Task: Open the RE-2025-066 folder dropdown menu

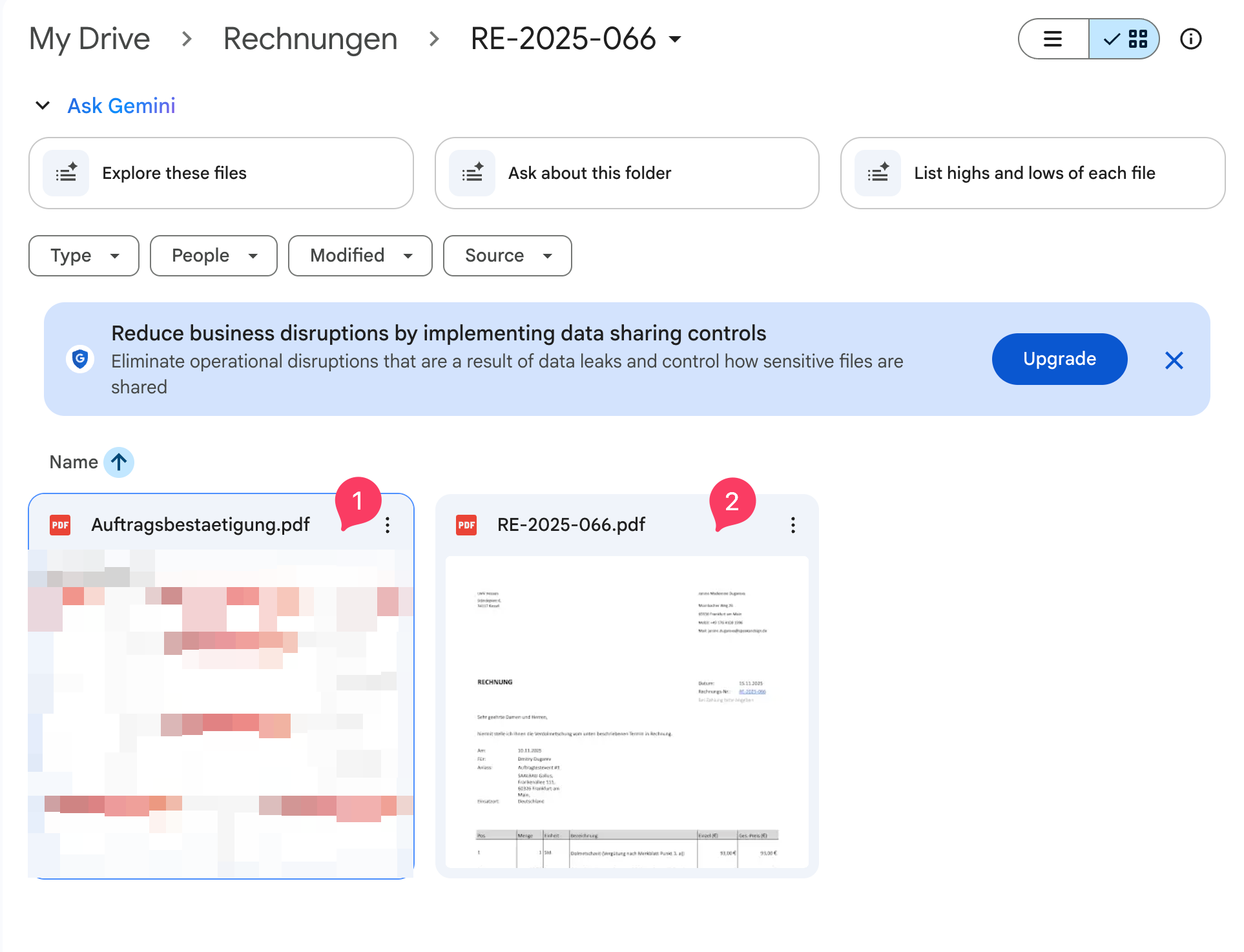Action: 676,39
